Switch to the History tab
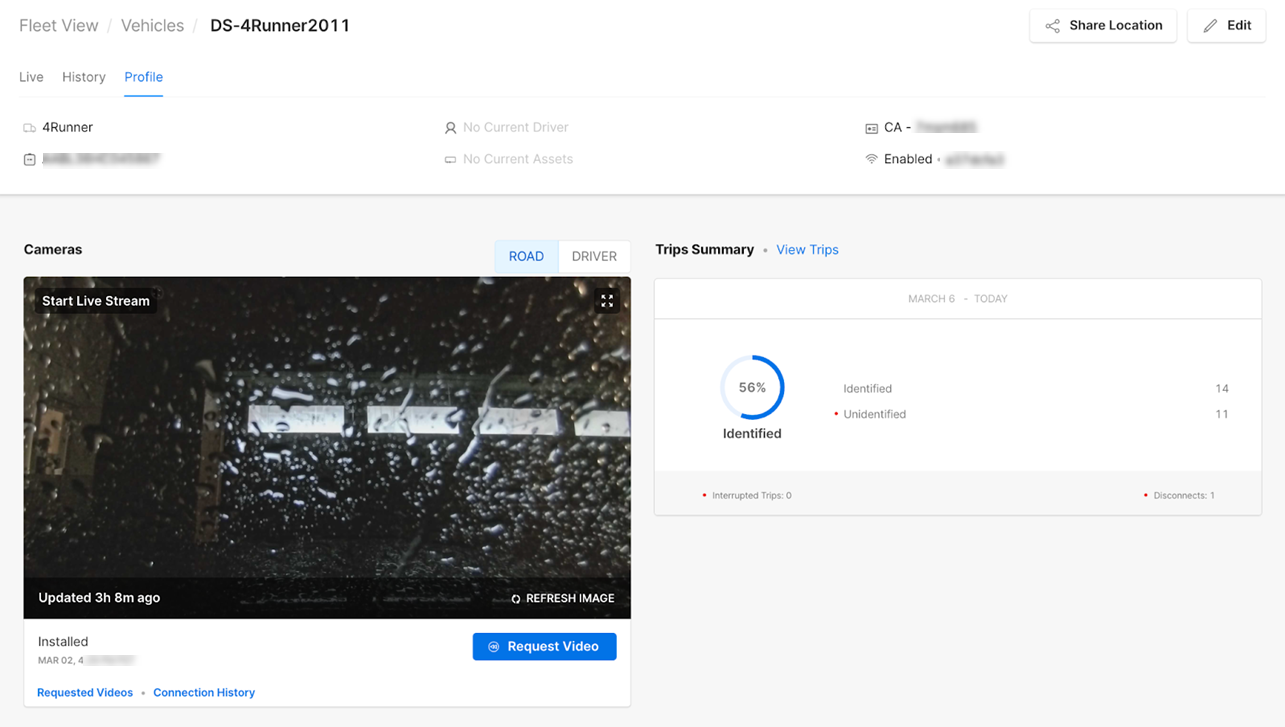Screen dimensions: 1285x727 83,77
